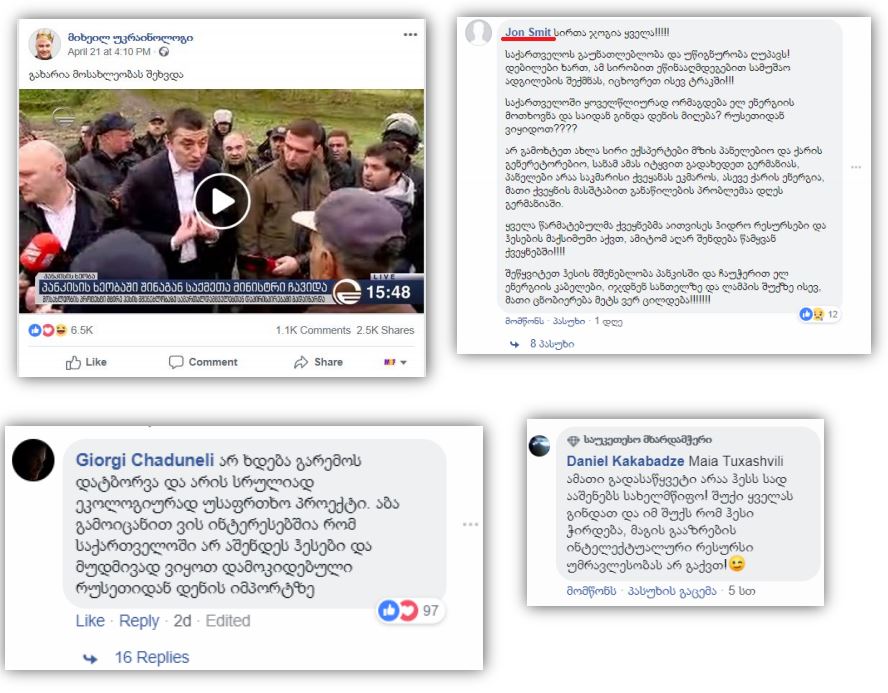Image resolution: width=888 pixels, height=693 pixels.
Task: Like Giorgi Chaduneli's comment
Action: (x=90, y=621)
